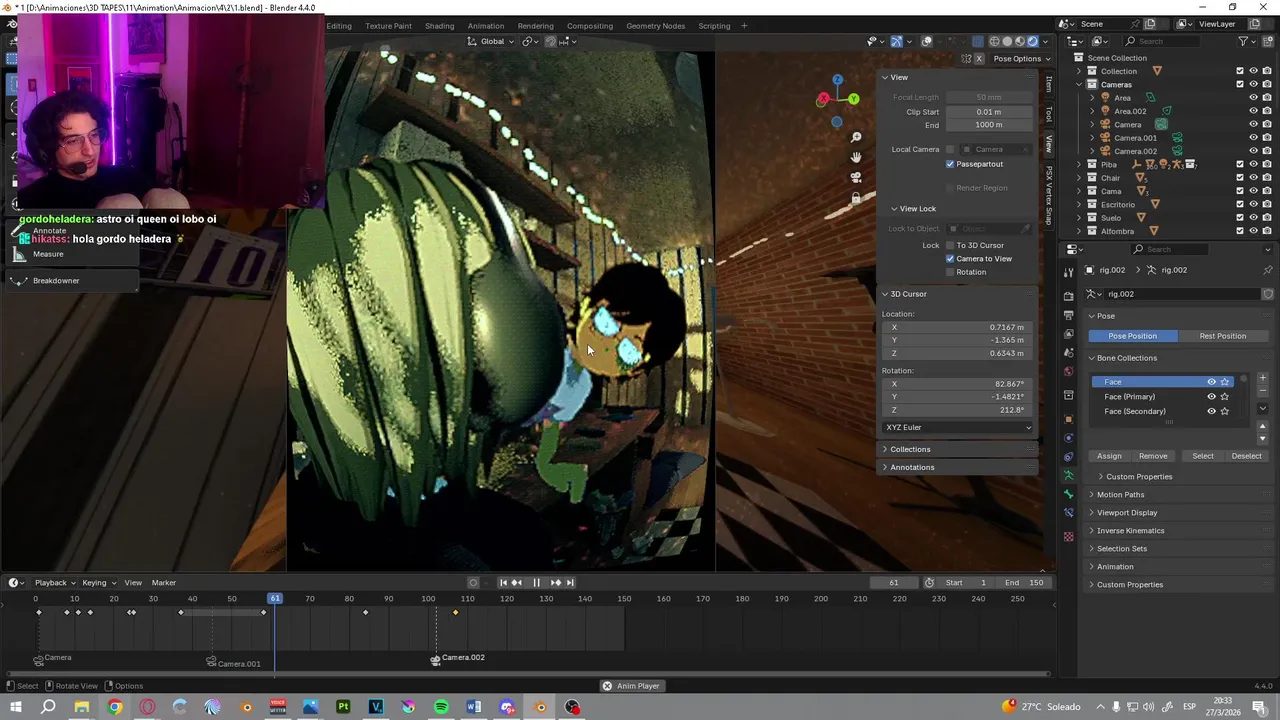Pause the animation playback
1280x720 pixels.
[x=536, y=582]
